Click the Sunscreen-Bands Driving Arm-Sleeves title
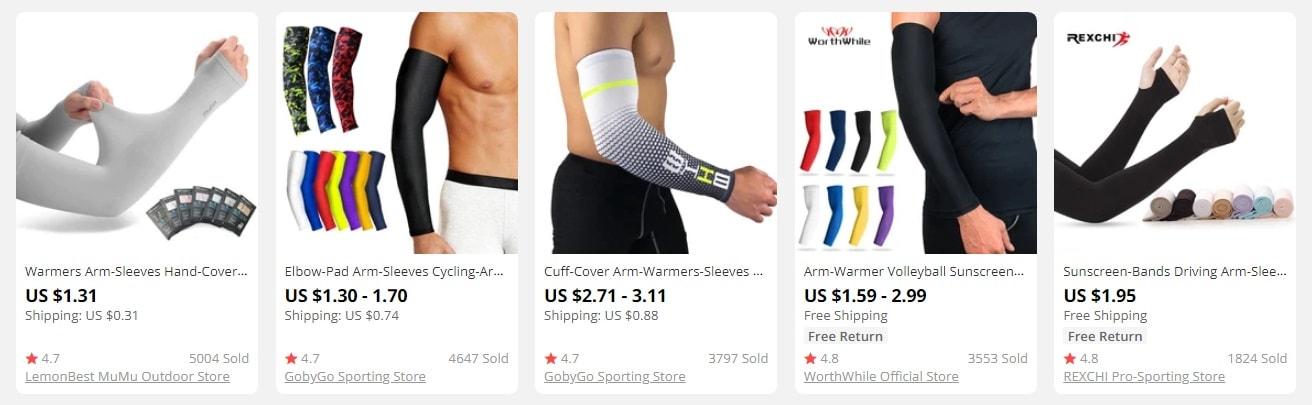1312x405 pixels. point(1174,271)
